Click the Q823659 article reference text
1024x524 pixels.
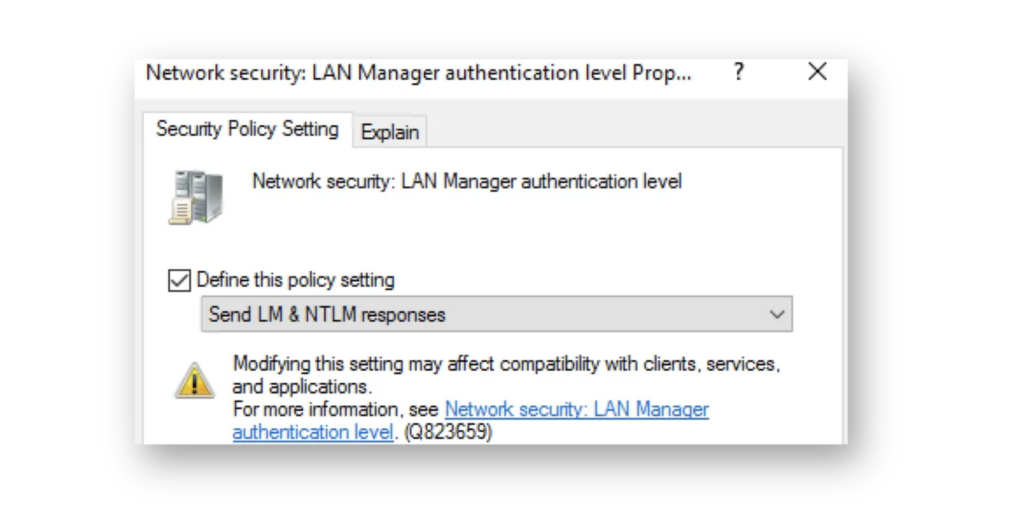click(x=448, y=432)
